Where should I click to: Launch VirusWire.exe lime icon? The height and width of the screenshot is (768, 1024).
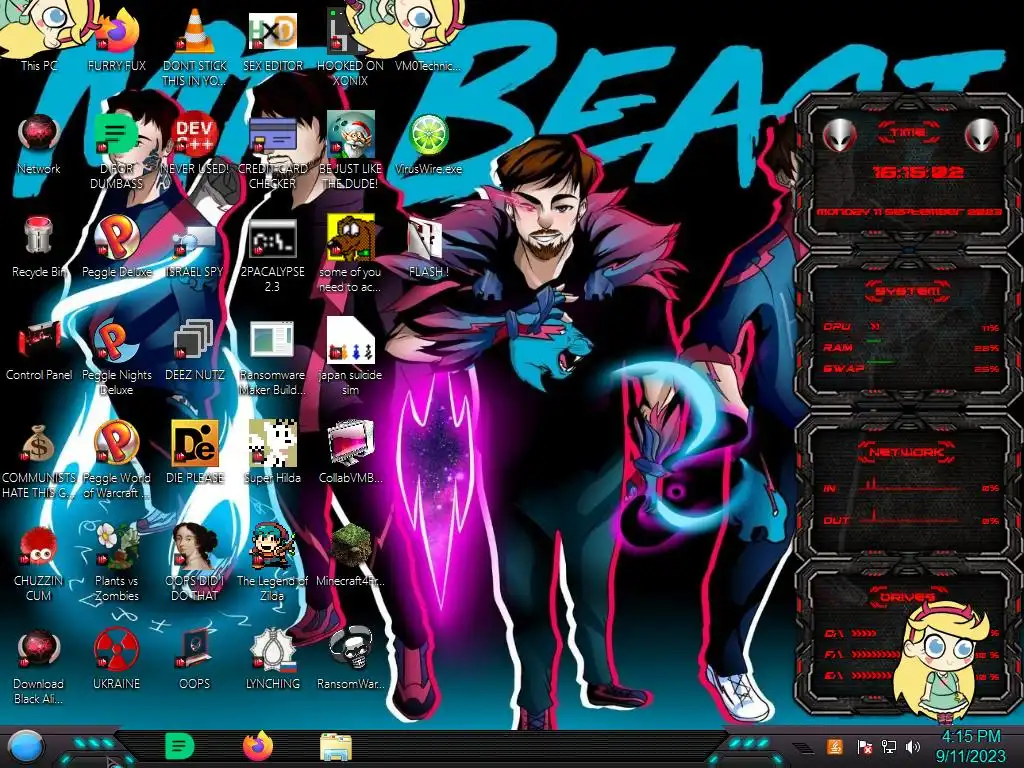(428, 144)
